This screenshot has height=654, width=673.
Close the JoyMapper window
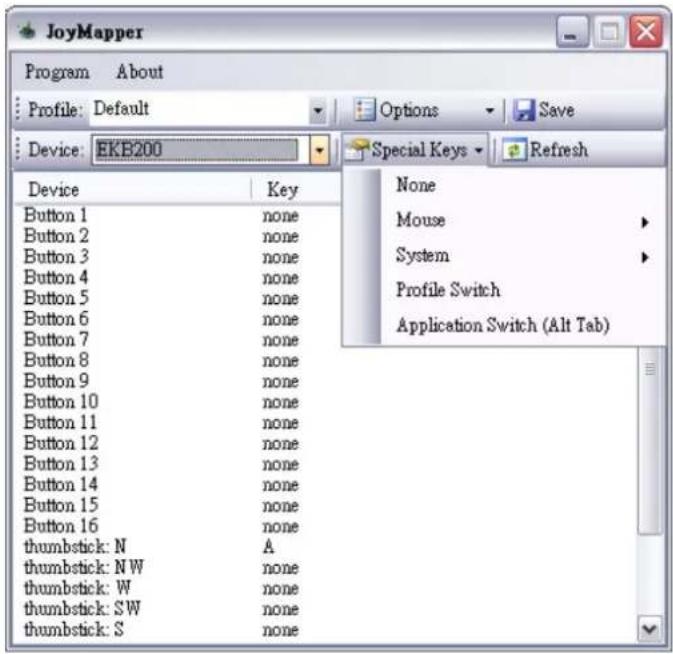pos(646,31)
